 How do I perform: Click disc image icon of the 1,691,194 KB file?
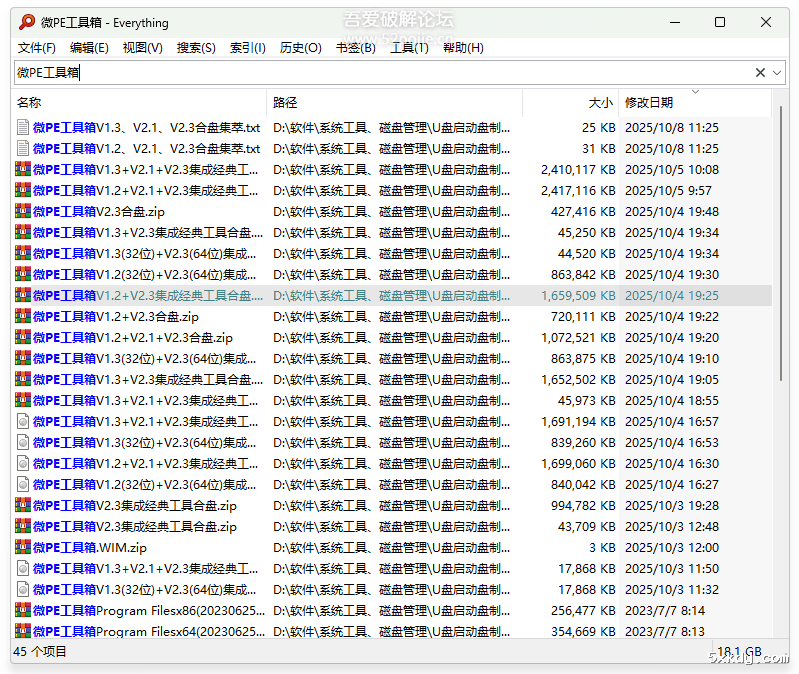pos(23,421)
